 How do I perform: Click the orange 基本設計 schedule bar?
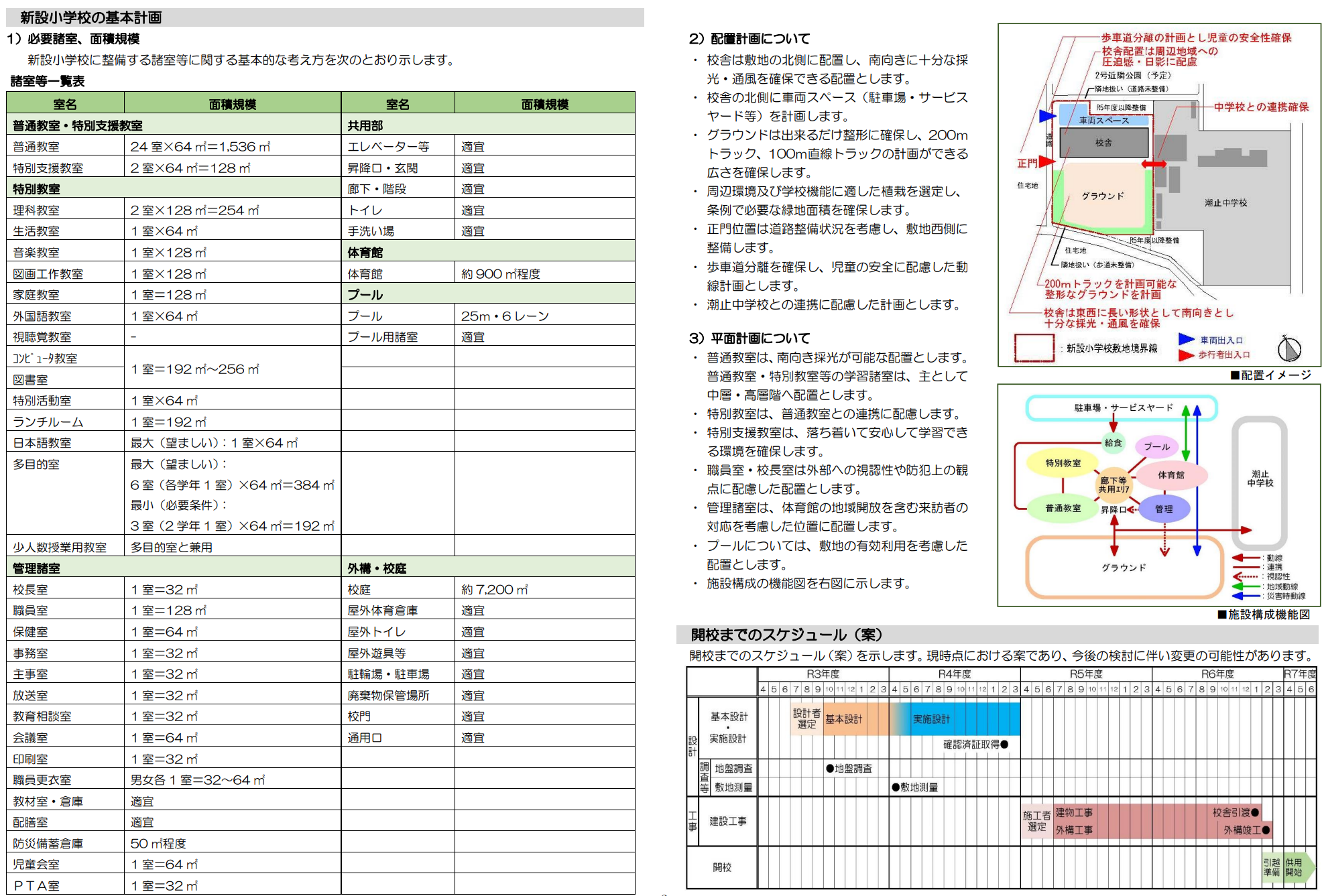click(x=843, y=719)
